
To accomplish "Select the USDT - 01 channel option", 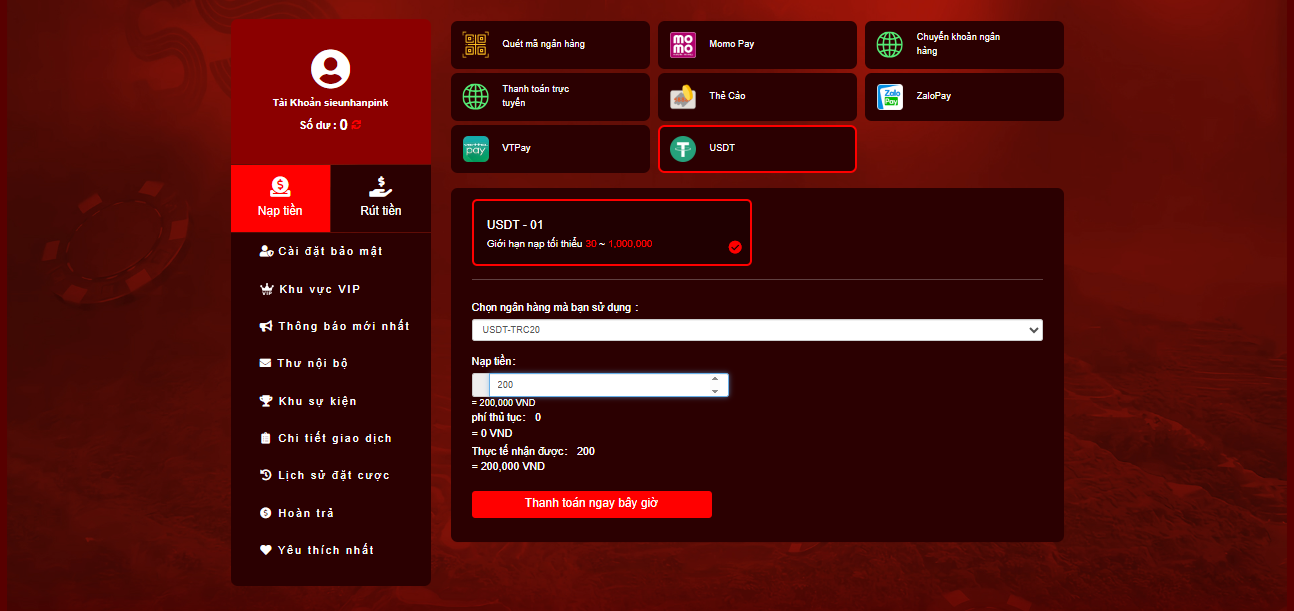I will click(x=611, y=232).
